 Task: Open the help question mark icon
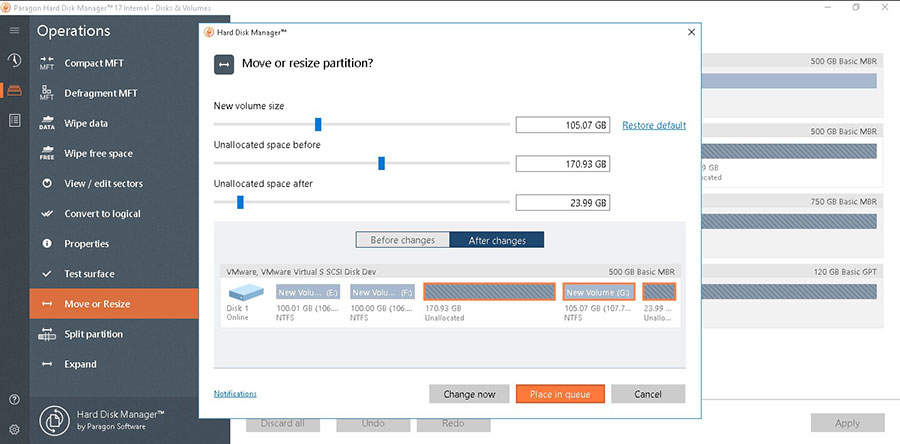(x=14, y=399)
